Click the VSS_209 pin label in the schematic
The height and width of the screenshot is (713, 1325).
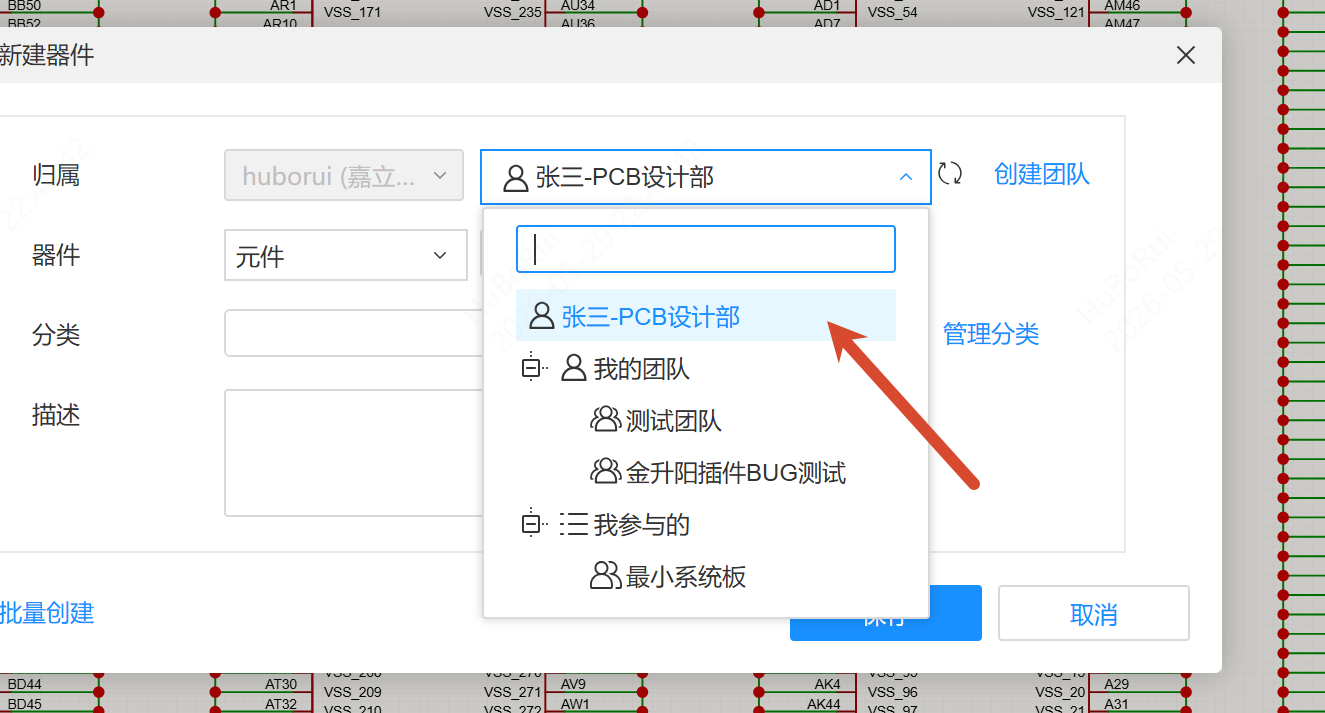352,692
